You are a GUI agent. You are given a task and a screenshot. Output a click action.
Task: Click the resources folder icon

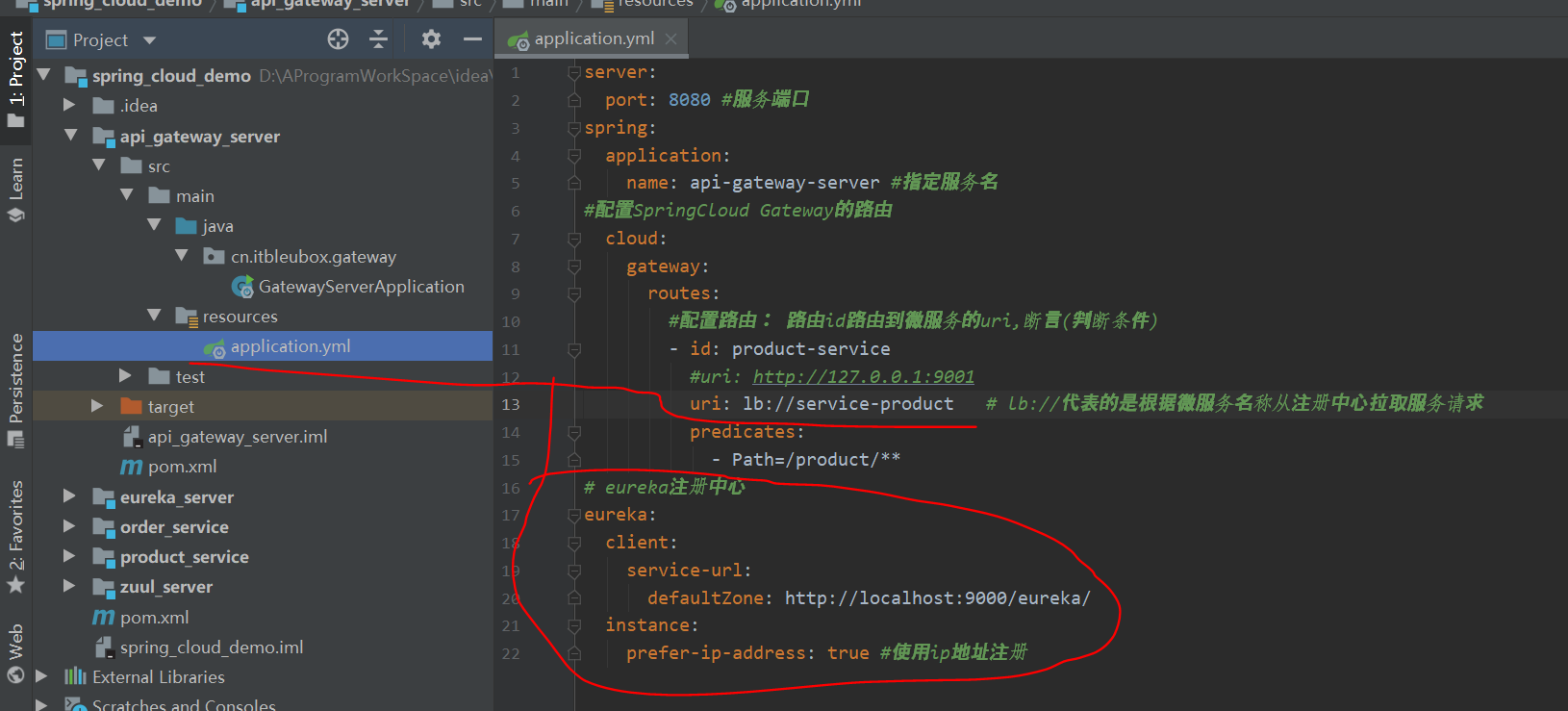click(187, 317)
